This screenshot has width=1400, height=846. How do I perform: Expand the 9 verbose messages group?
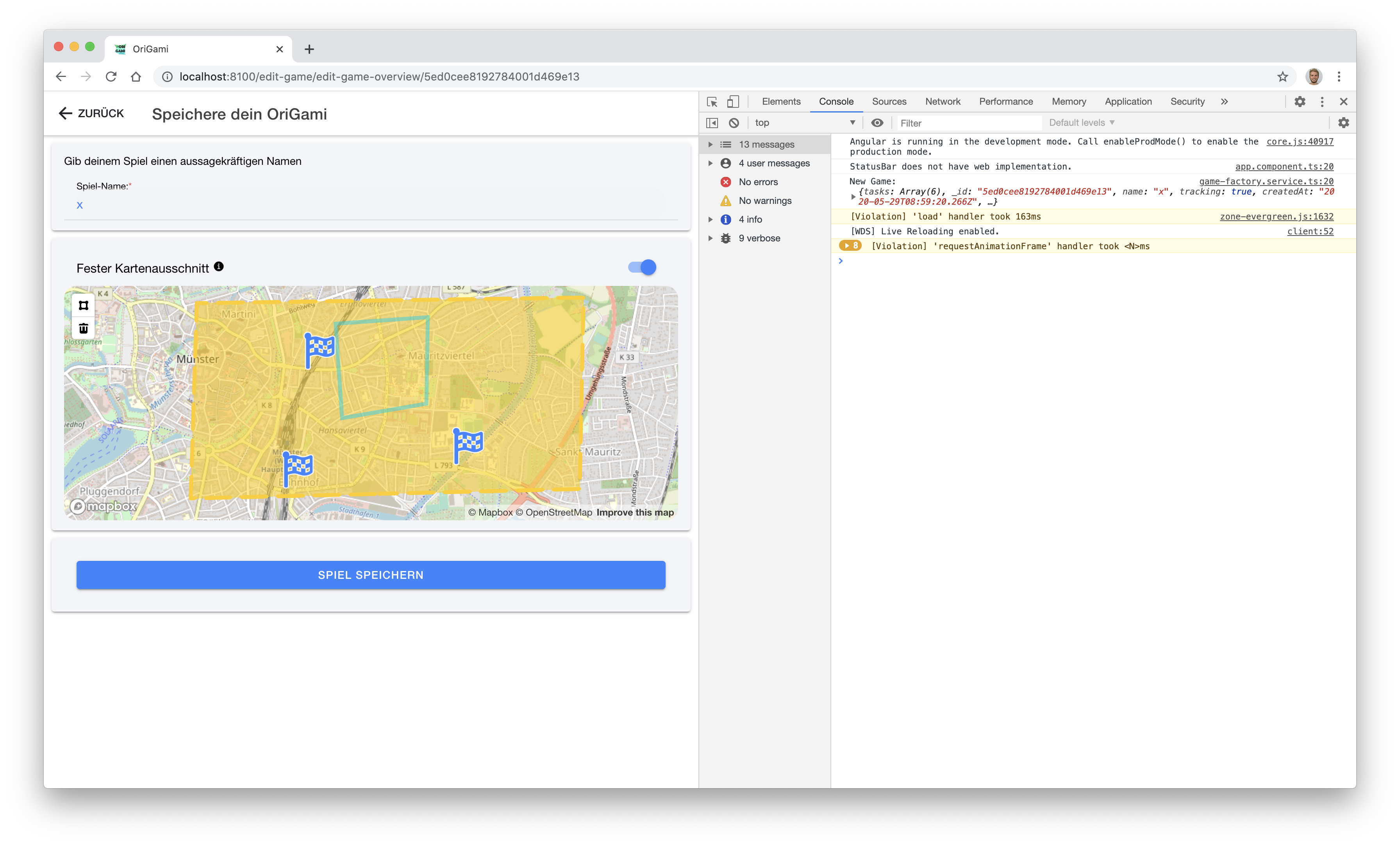[x=711, y=238]
